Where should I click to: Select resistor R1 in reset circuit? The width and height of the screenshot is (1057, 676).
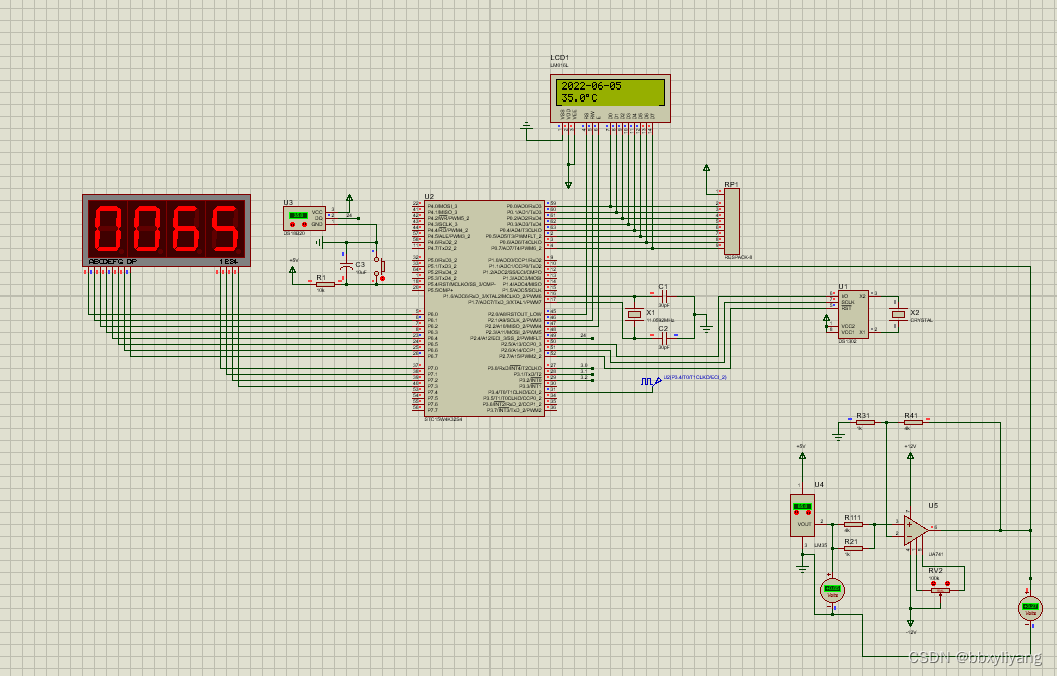[x=325, y=284]
